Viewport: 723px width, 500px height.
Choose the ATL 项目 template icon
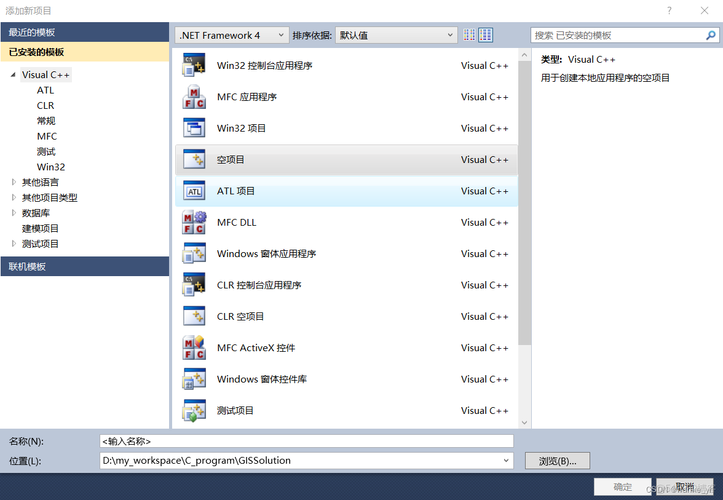(x=194, y=191)
